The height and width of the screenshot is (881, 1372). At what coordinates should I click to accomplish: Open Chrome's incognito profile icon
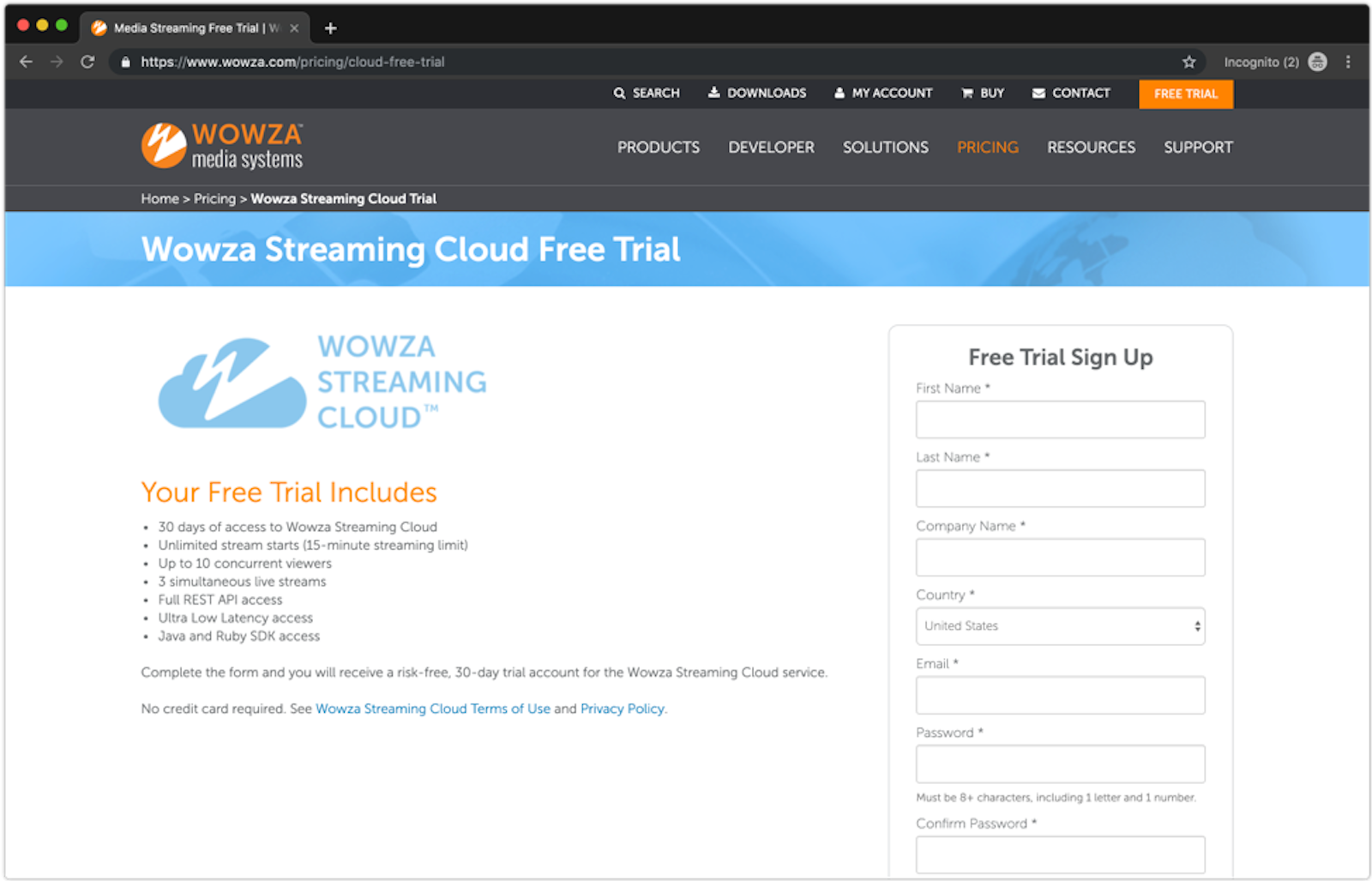click(1317, 62)
